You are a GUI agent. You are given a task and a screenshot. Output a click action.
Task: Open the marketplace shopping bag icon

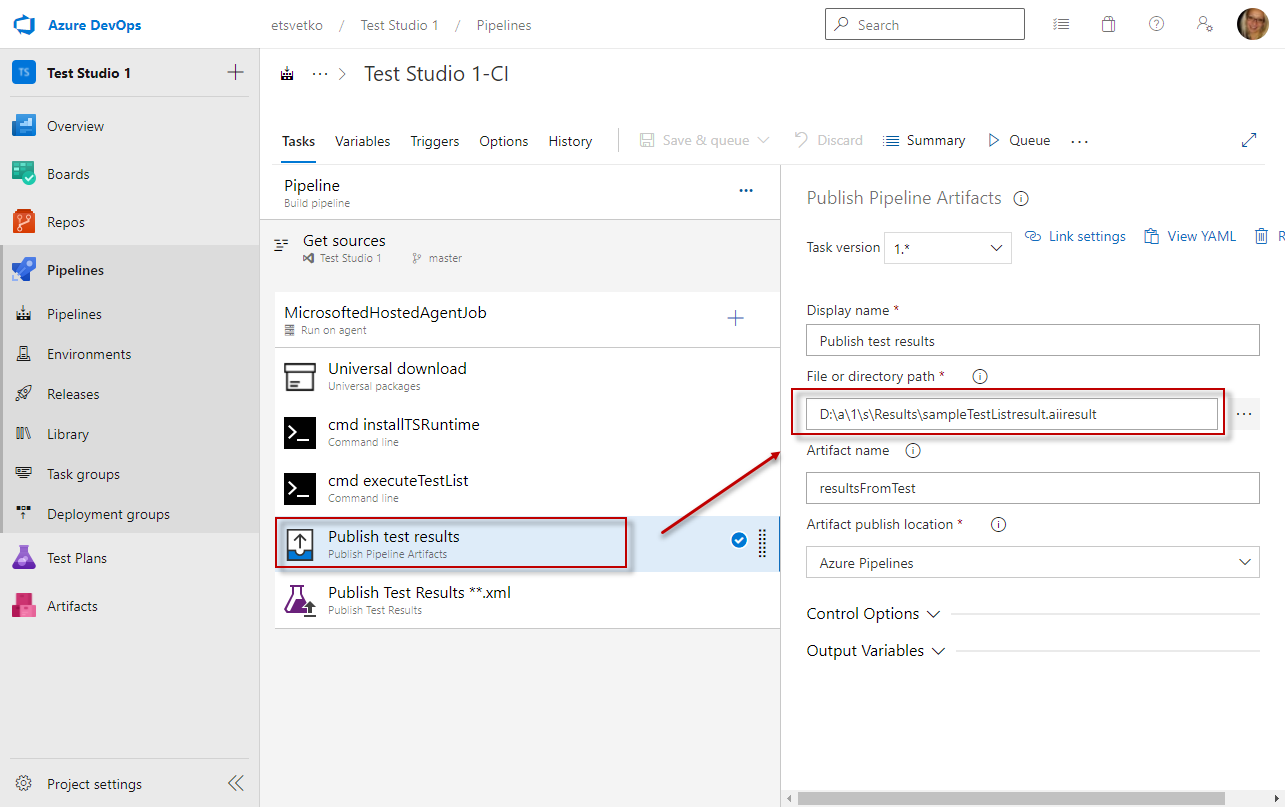point(1108,24)
